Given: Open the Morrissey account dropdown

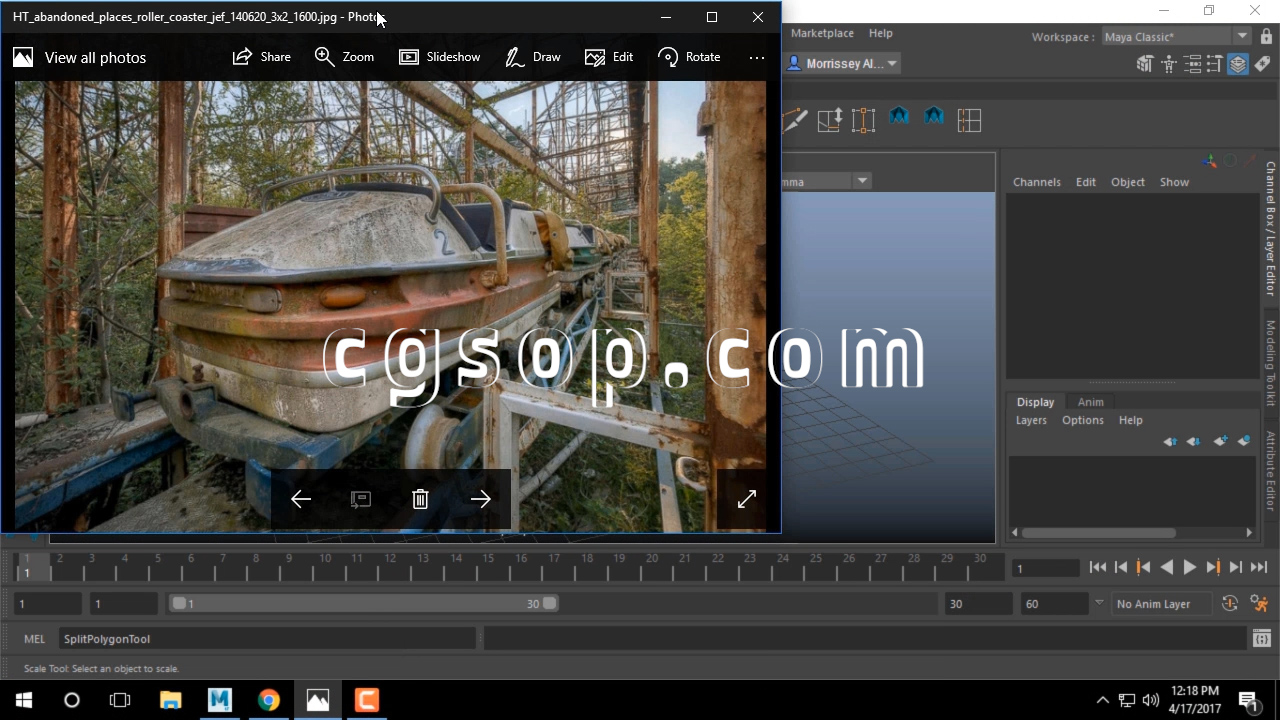Looking at the screenshot, I should (844, 63).
